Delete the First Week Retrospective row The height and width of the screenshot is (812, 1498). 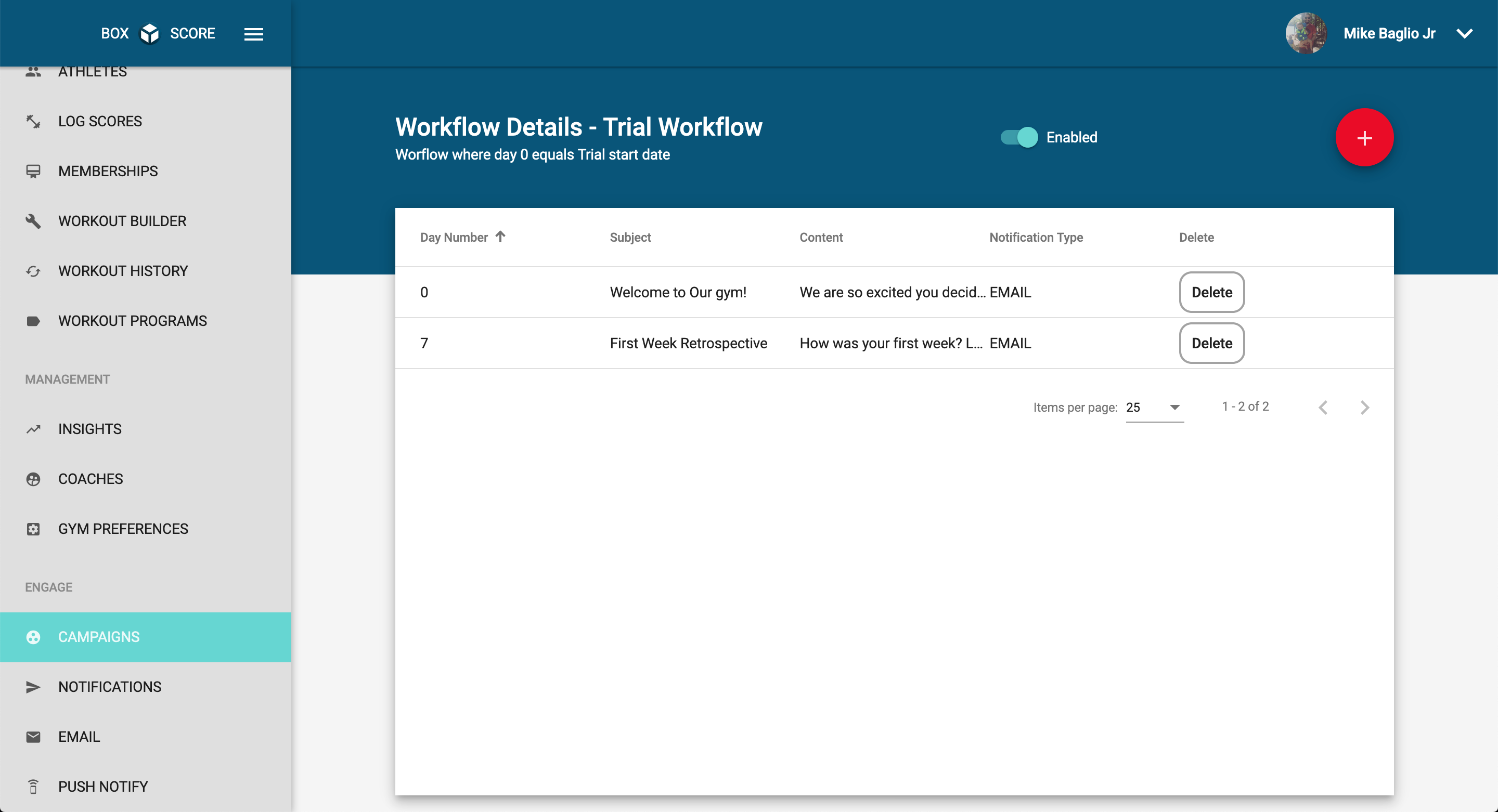(1211, 343)
